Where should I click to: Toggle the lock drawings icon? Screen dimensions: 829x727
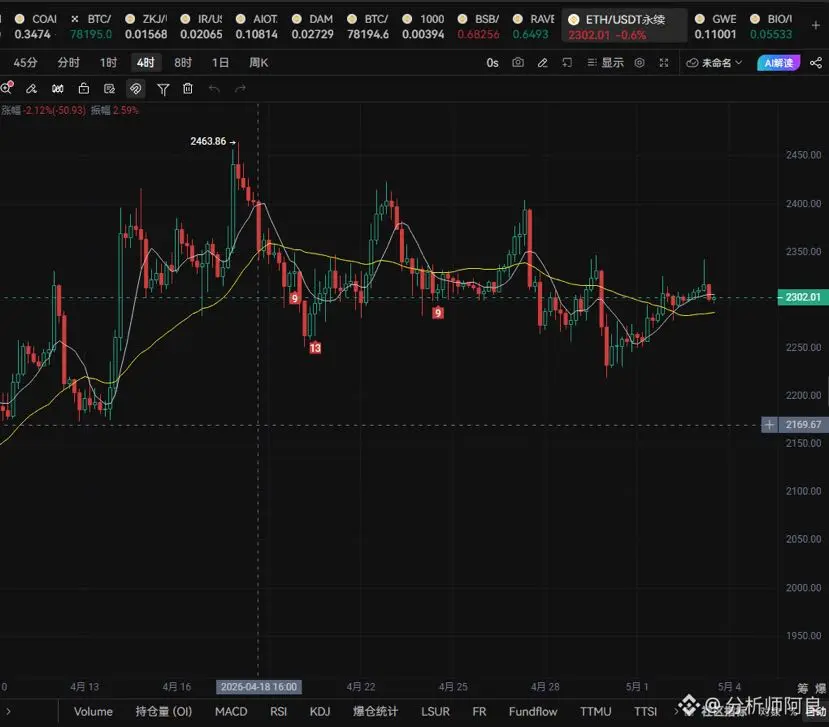click(x=84, y=89)
